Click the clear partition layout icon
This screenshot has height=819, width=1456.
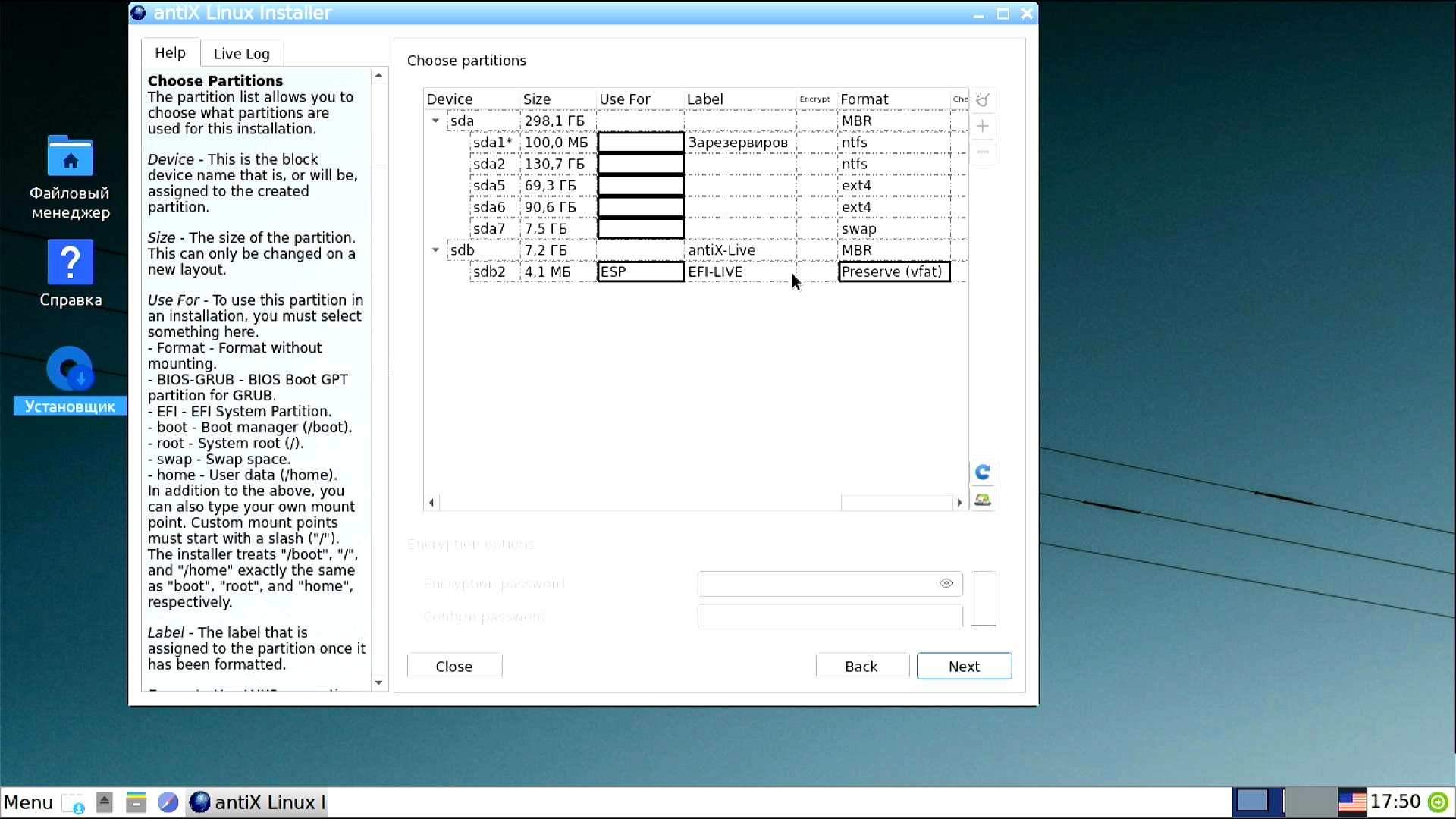tap(983, 100)
